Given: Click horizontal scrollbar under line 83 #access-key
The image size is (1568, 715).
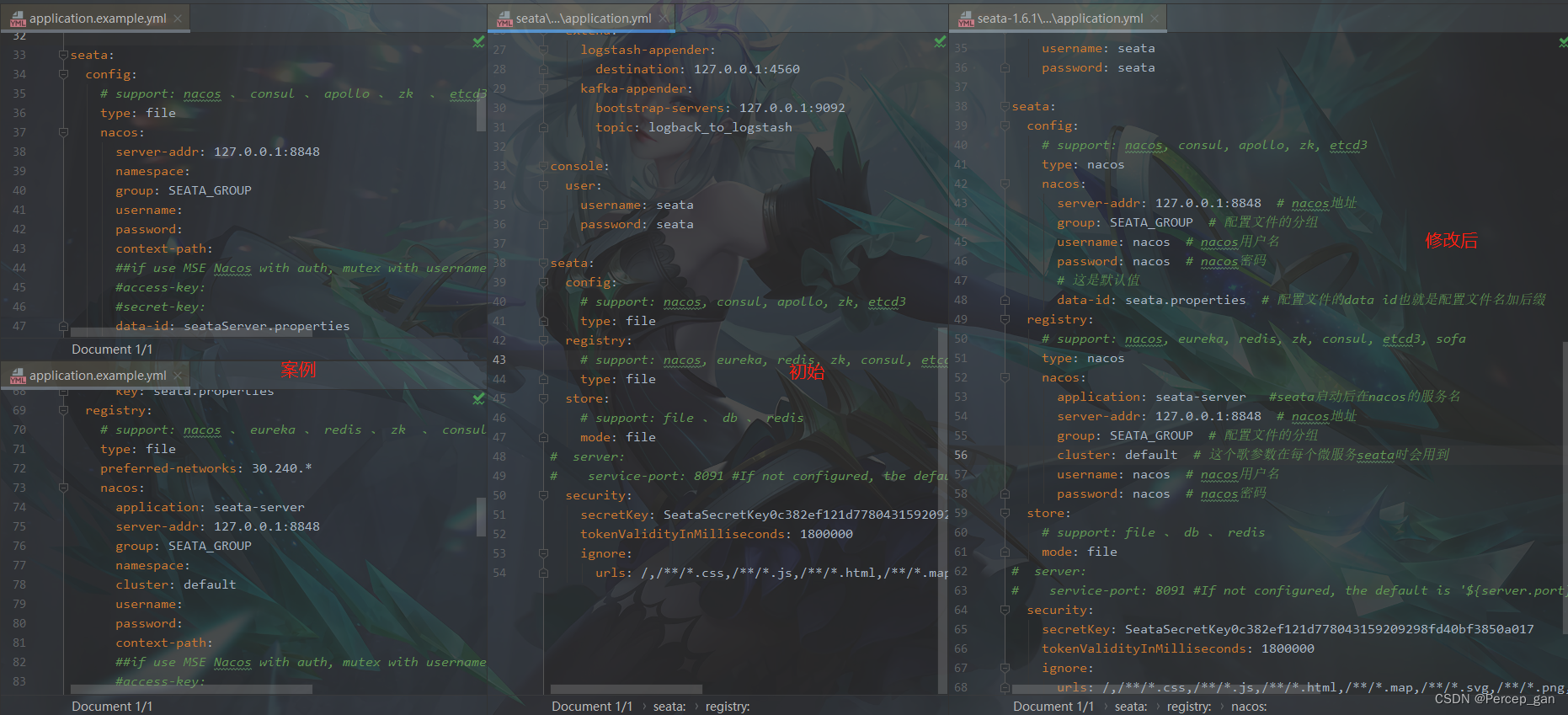Looking at the screenshot, I should pyautogui.click(x=191, y=689).
